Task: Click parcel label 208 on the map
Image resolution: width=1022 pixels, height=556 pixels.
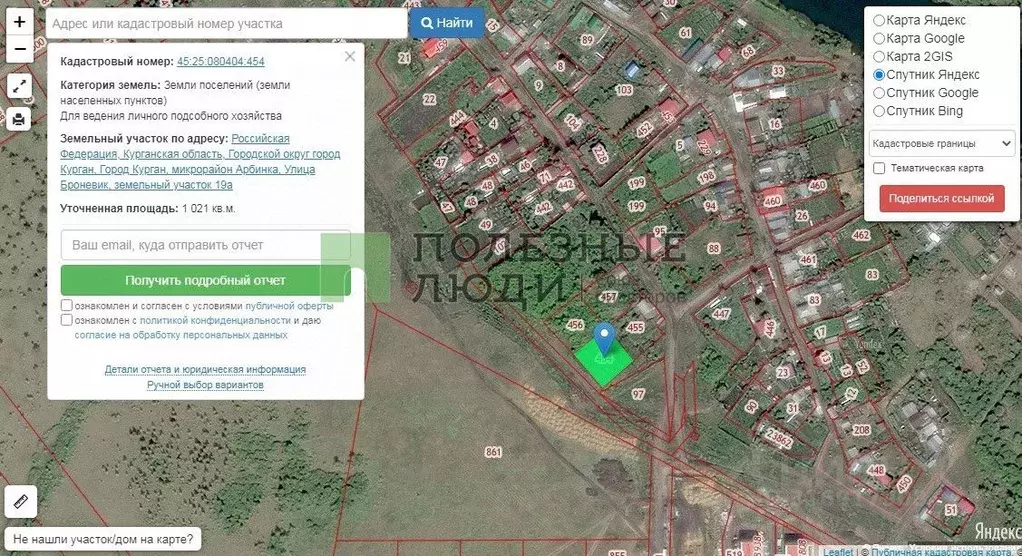Action: (862, 430)
